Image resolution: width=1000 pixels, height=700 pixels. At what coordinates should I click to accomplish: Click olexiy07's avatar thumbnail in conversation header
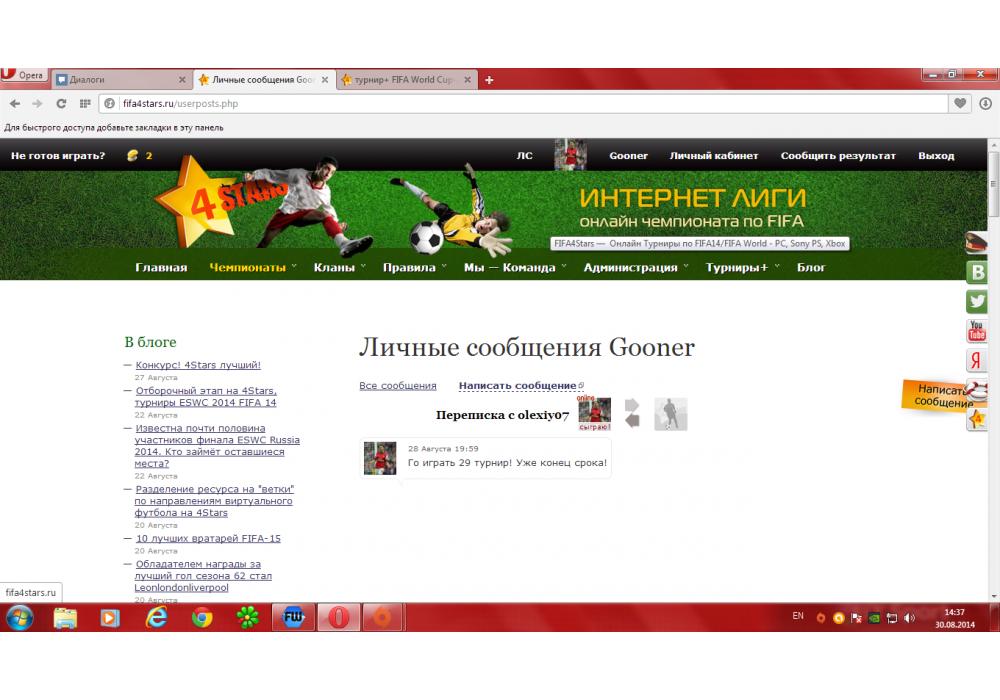click(x=594, y=412)
